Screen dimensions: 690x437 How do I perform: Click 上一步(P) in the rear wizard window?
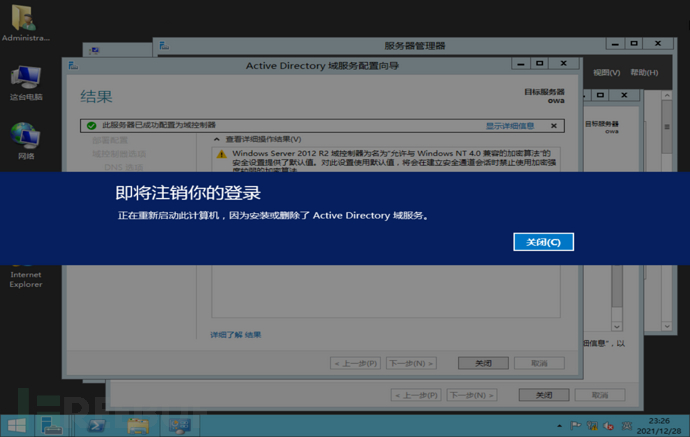(416, 395)
